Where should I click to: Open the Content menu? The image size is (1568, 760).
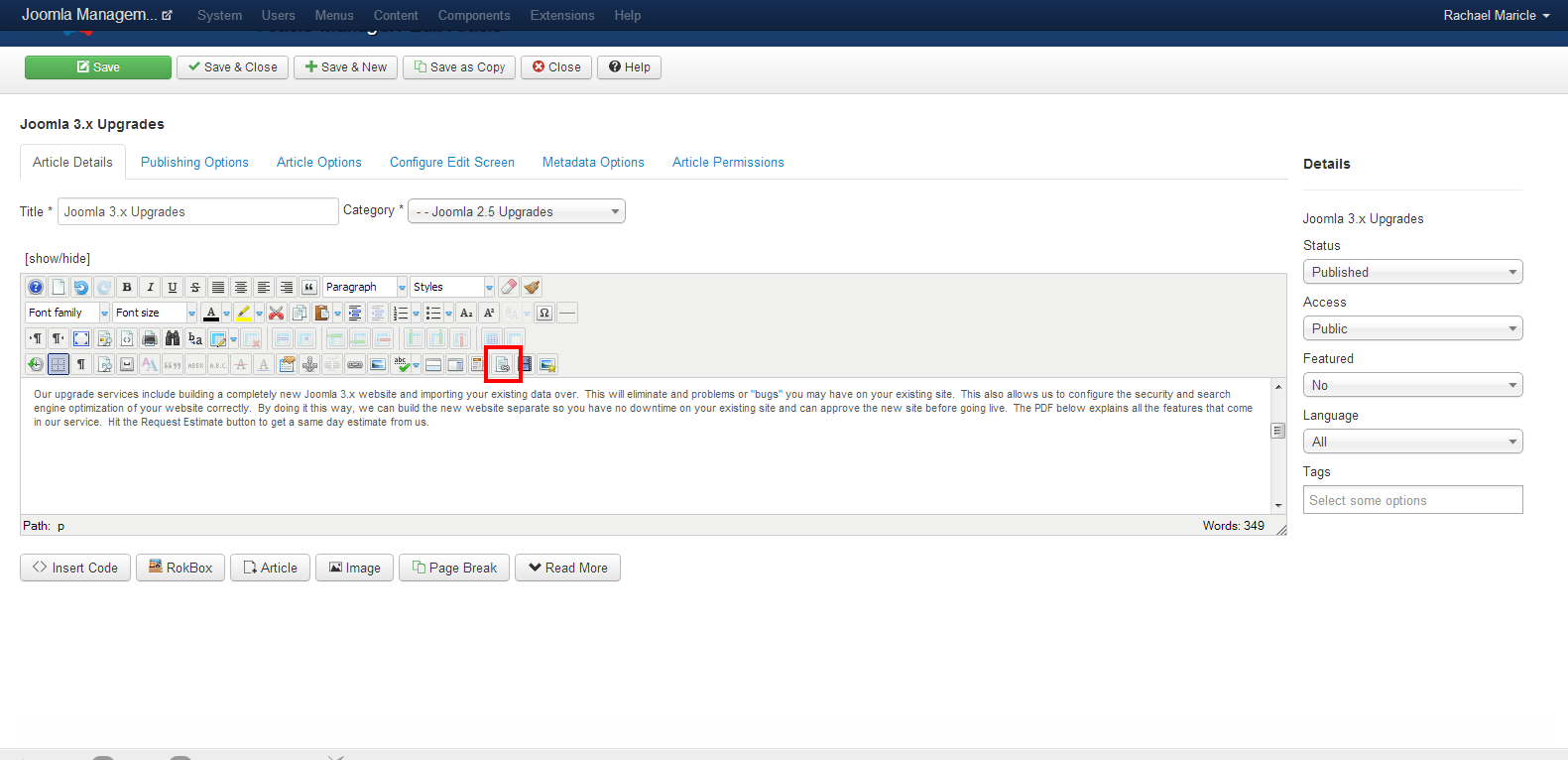396,15
